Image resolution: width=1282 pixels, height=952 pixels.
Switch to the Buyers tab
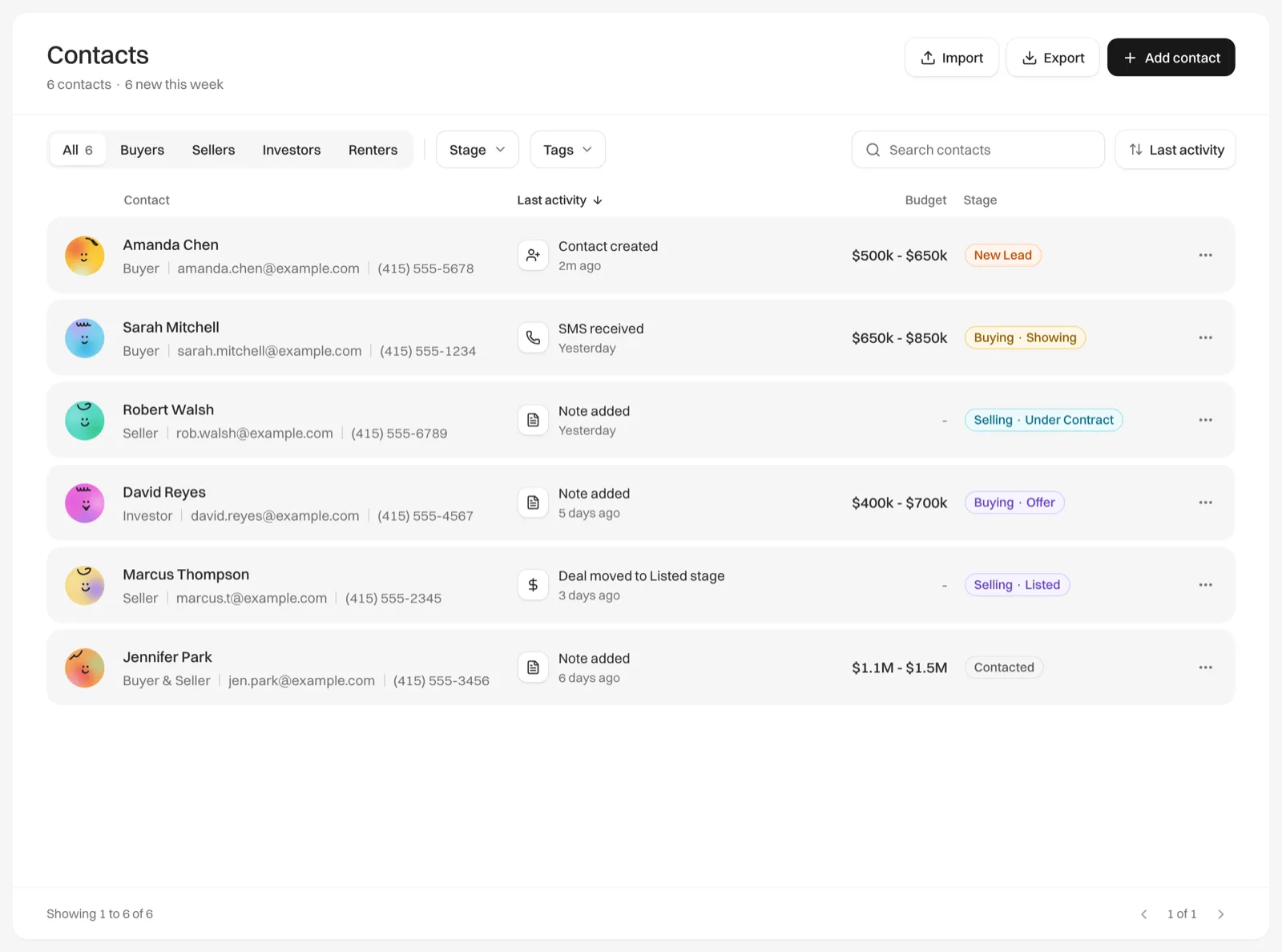coord(142,150)
